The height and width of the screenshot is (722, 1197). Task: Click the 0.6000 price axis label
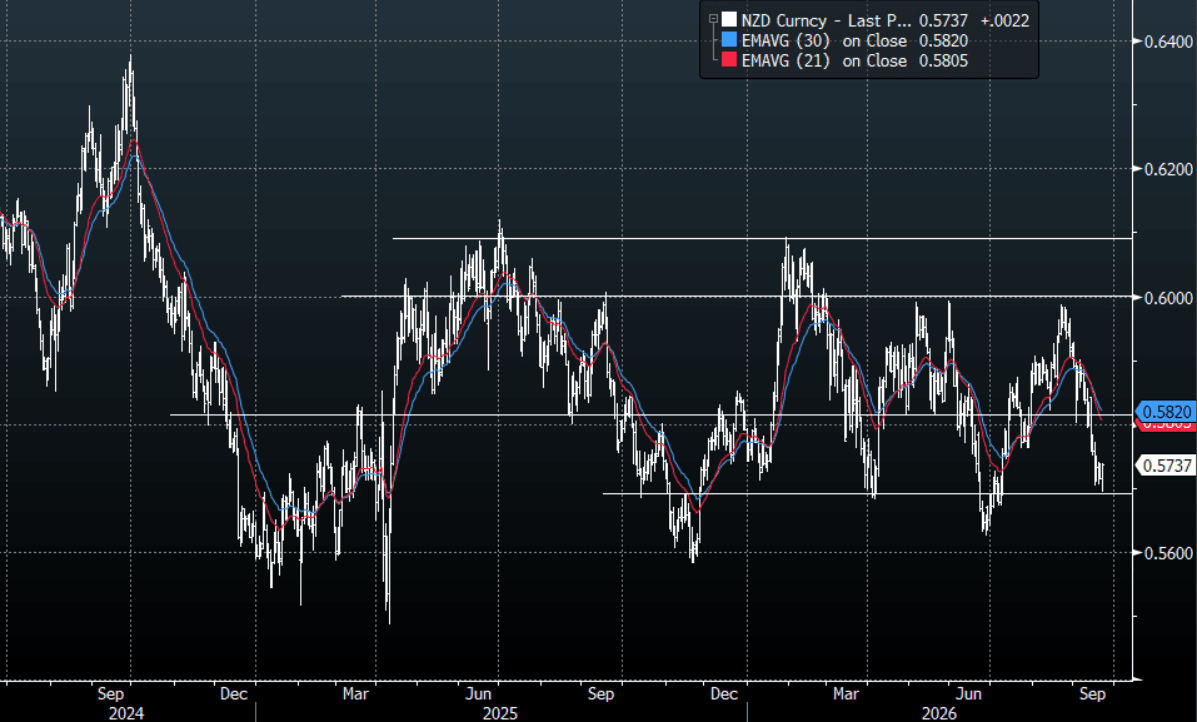tap(1169, 297)
